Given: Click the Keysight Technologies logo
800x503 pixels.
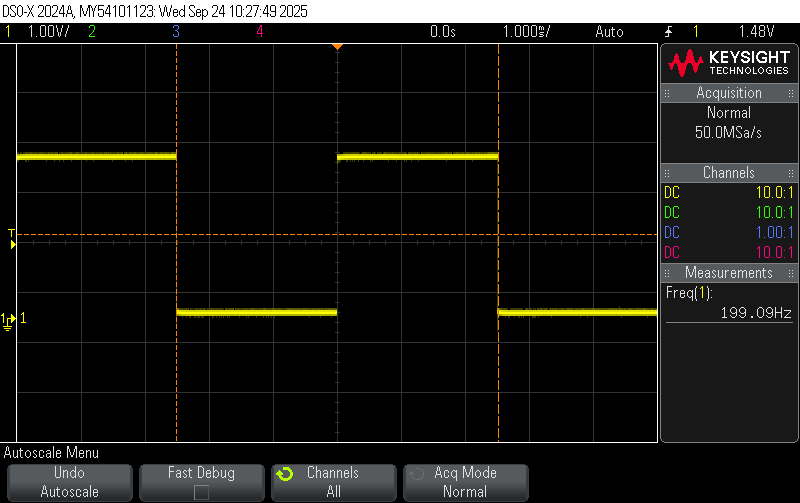Looking at the screenshot, I should pyautogui.click(x=729, y=64).
